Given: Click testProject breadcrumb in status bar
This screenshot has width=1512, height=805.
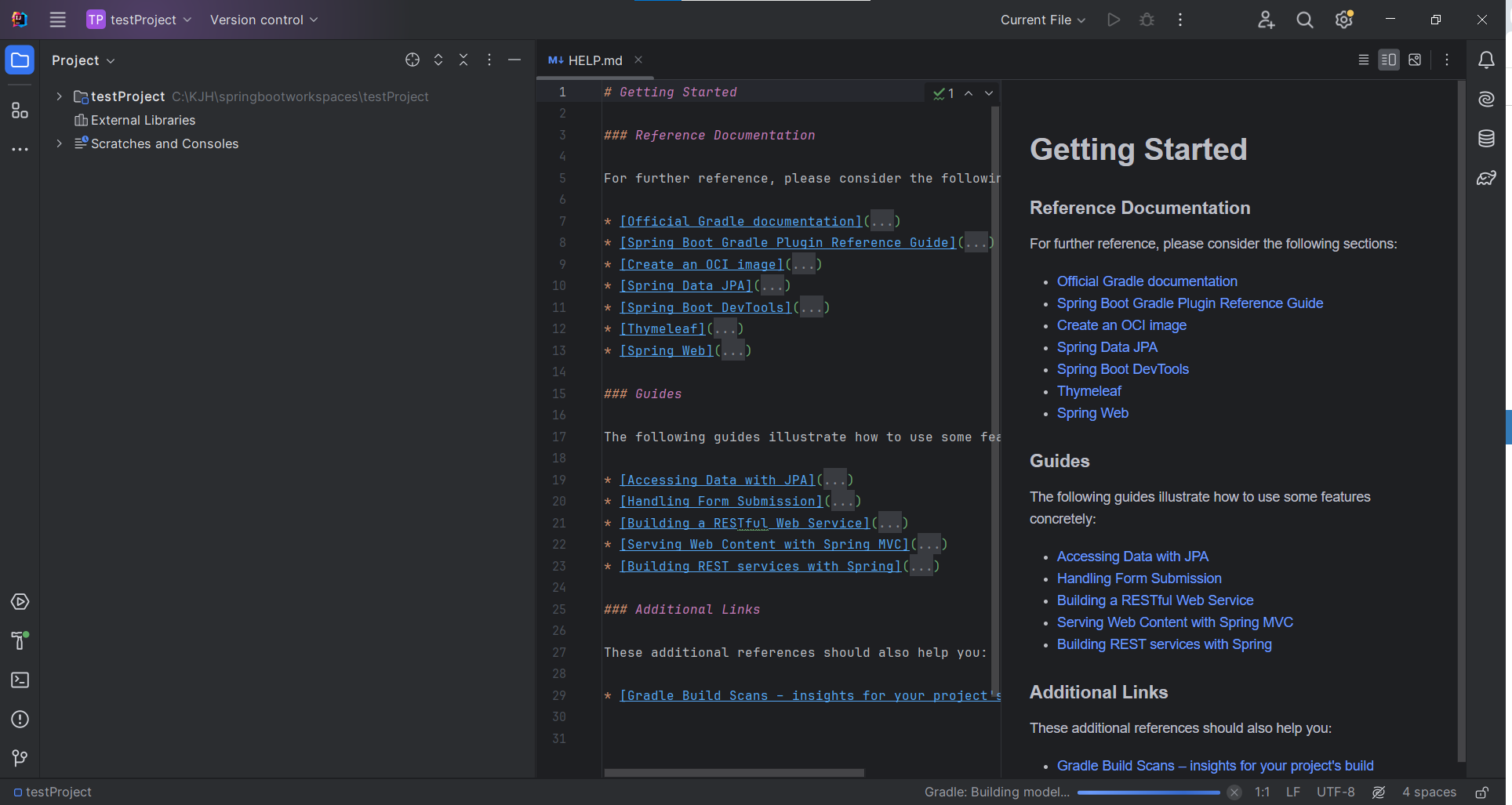Looking at the screenshot, I should pos(53,792).
